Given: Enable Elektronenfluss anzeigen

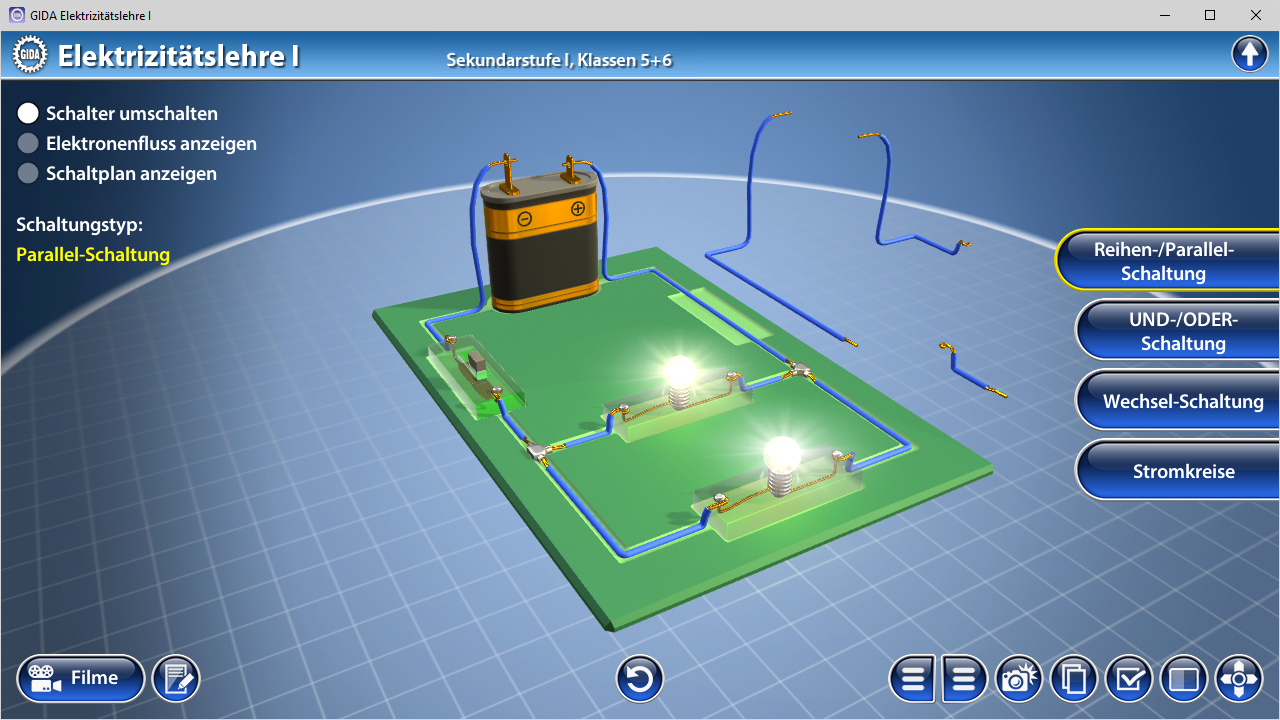Looking at the screenshot, I should click(28, 143).
